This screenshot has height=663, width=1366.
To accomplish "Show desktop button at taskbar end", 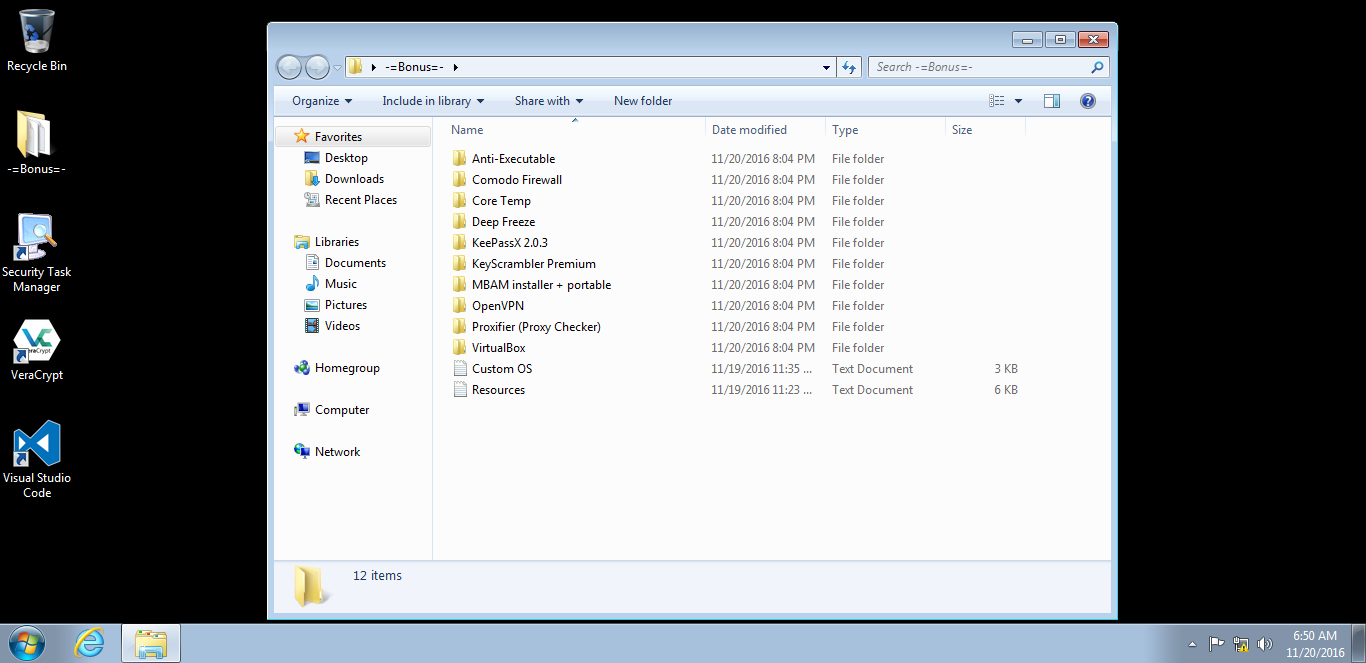I will pos(1359,644).
